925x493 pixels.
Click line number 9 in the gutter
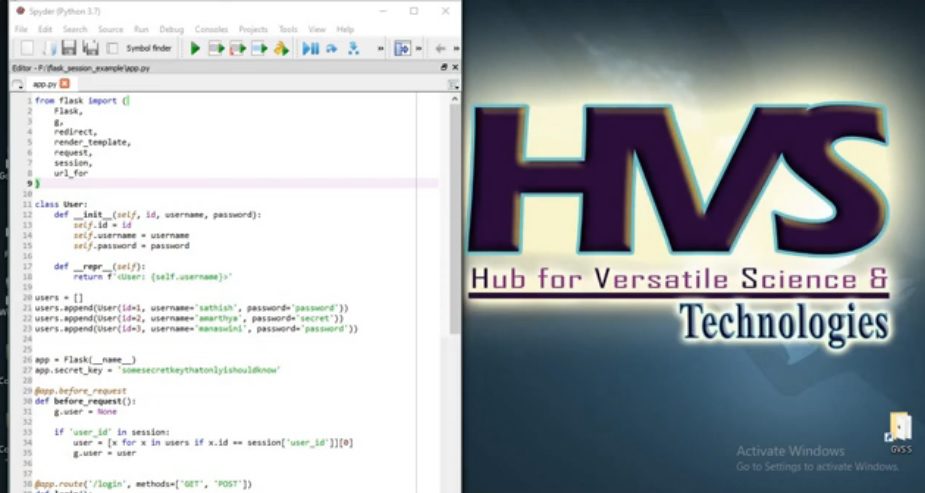pyautogui.click(x=29, y=183)
